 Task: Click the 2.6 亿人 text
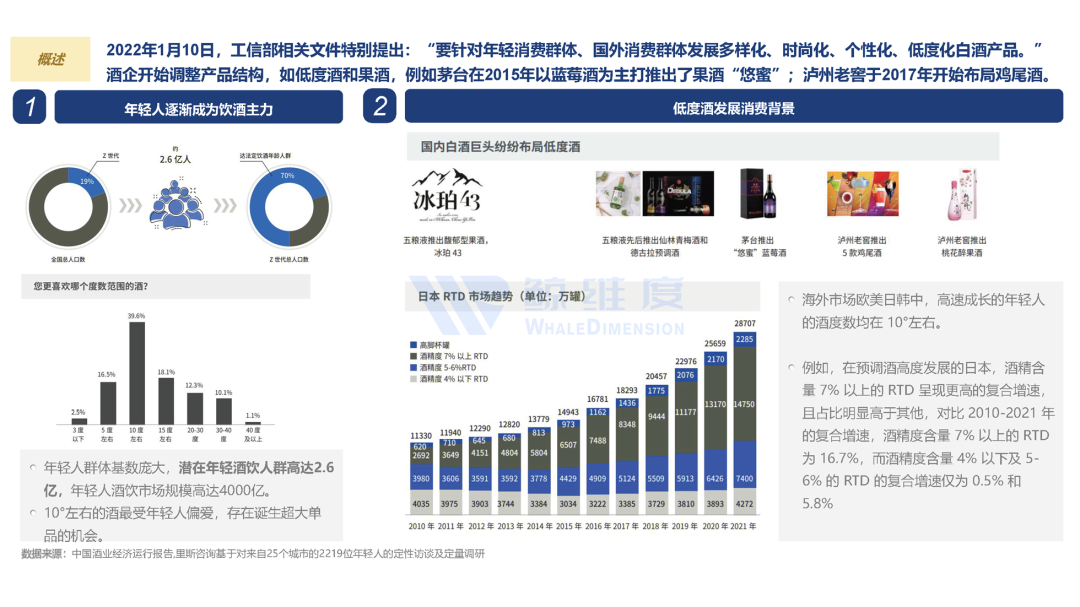click(x=175, y=159)
